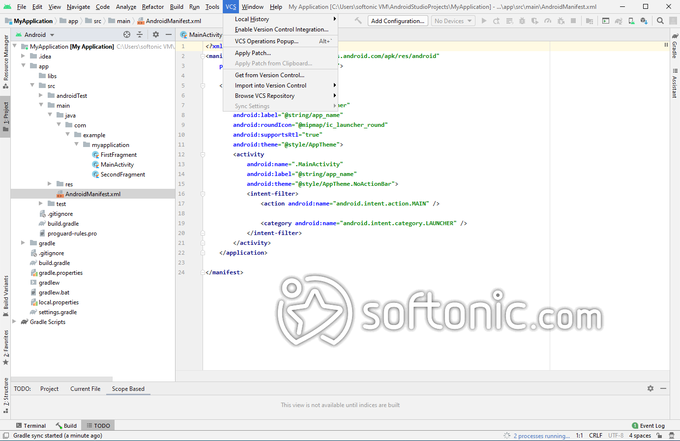Toggle the 2: Favorites side stripe button
The height and width of the screenshot is (441, 680).
(6, 348)
